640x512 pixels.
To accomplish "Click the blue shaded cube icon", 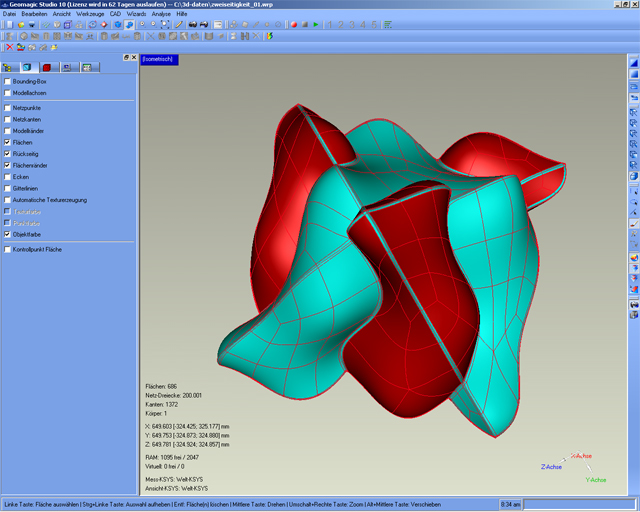I will [x=118, y=25].
